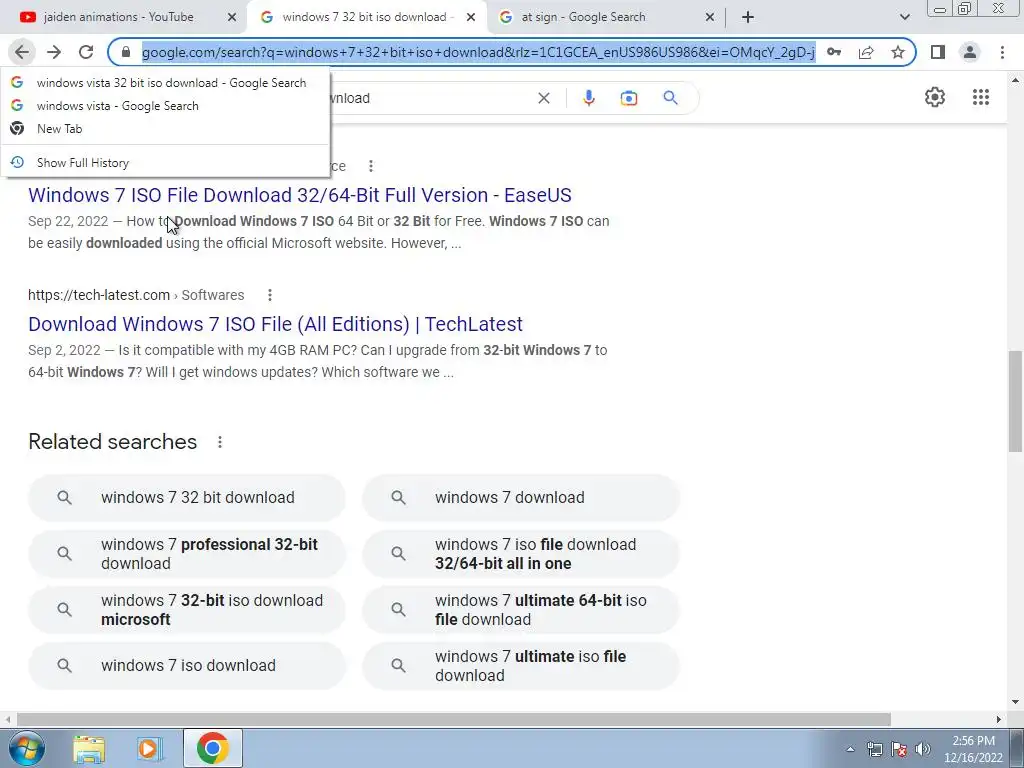Expand the tab search chevron

tap(904, 18)
